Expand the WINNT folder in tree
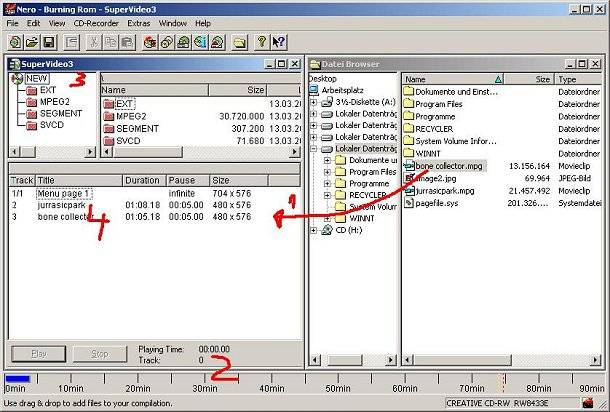 [x=327, y=219]
